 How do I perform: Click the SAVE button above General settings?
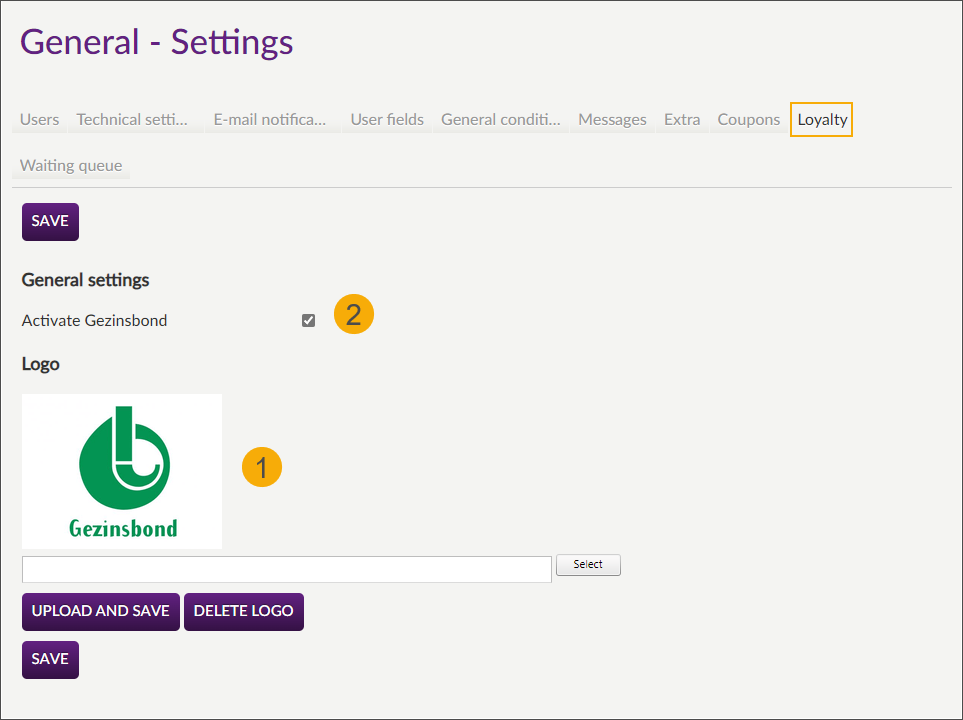coord(50,222)
